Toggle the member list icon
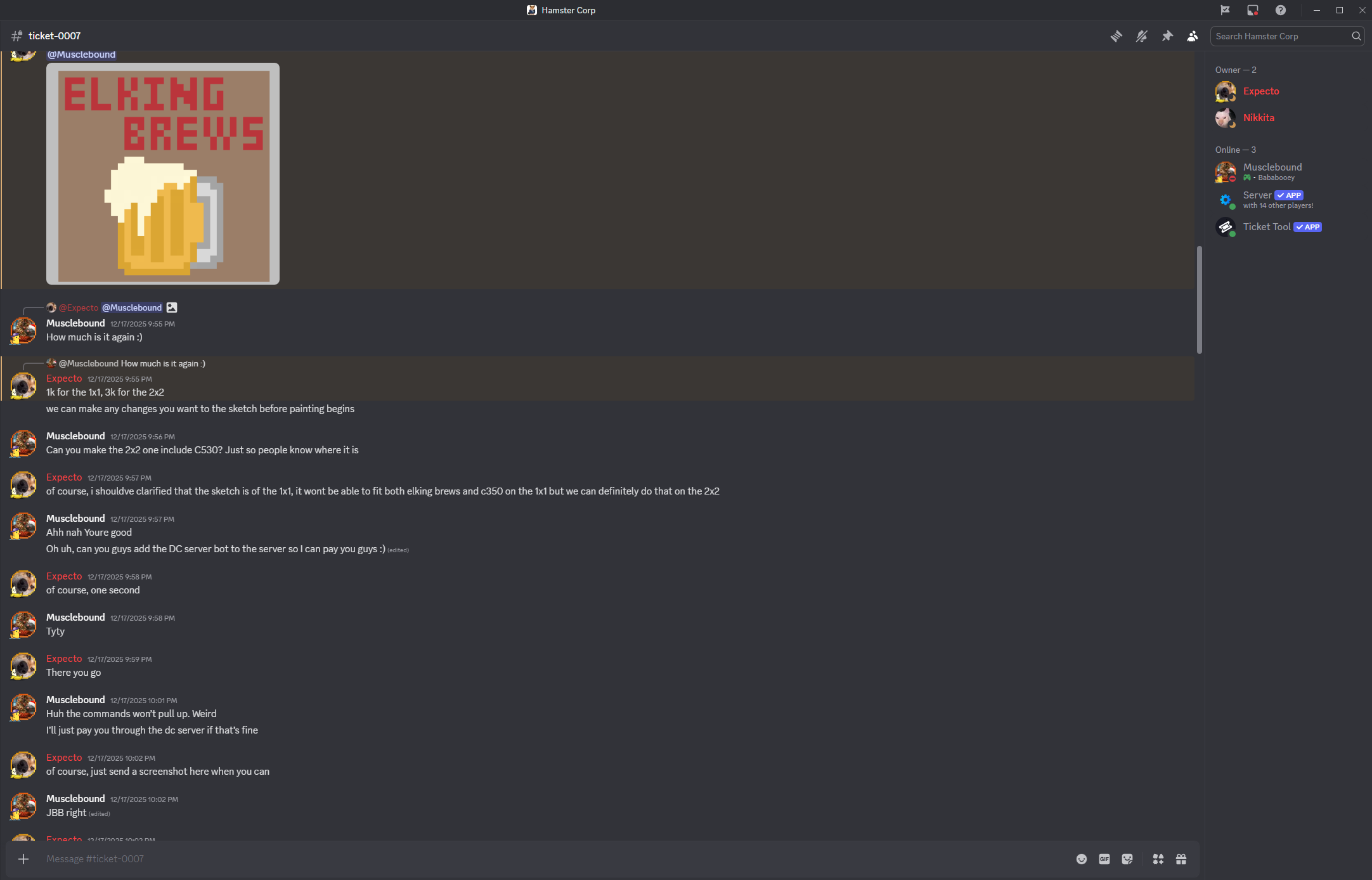This screenshot has width=1372, height=880. (1193, 36)
